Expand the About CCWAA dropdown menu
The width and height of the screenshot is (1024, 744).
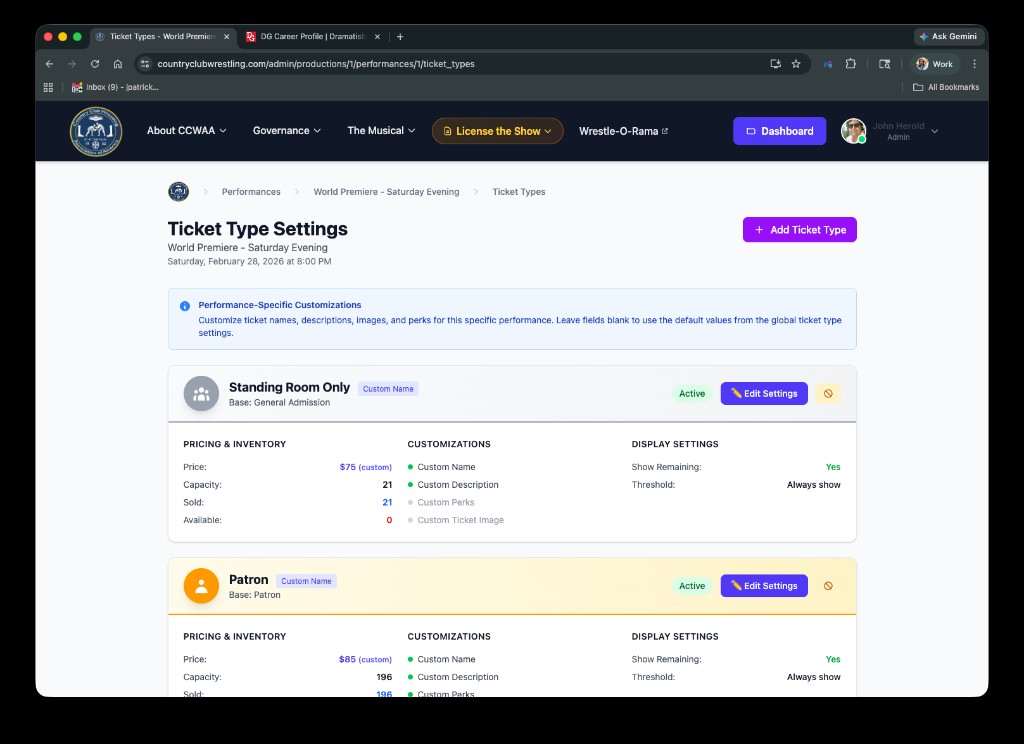(186, 131)
